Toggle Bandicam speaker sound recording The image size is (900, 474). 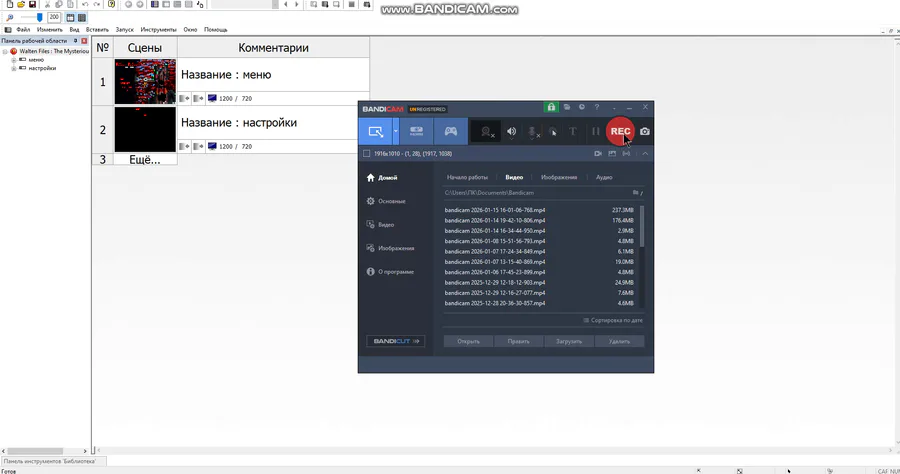[511, 132]
